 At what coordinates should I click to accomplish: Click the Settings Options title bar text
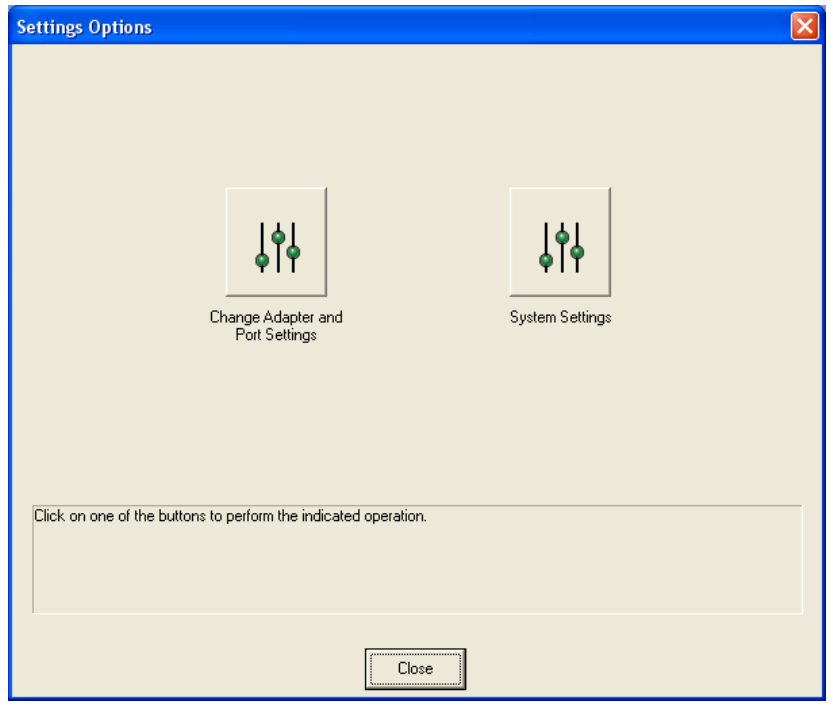(x=81, y=26)
